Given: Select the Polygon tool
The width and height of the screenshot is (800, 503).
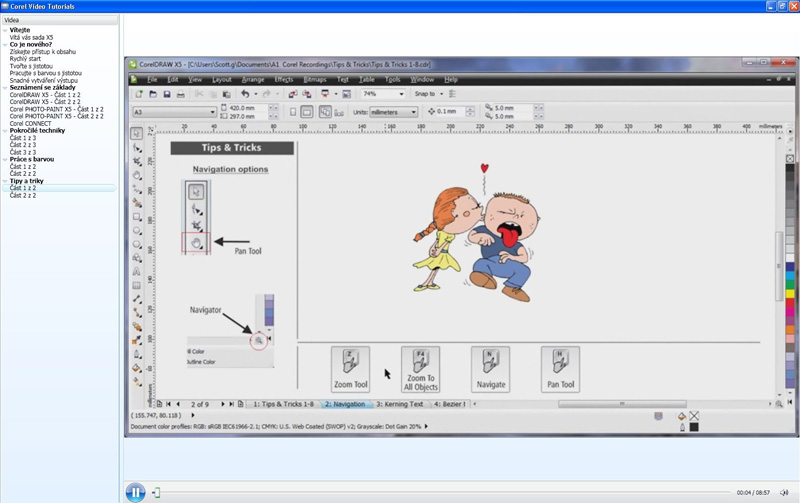Looking at the screenshot, I should [137, 244].
